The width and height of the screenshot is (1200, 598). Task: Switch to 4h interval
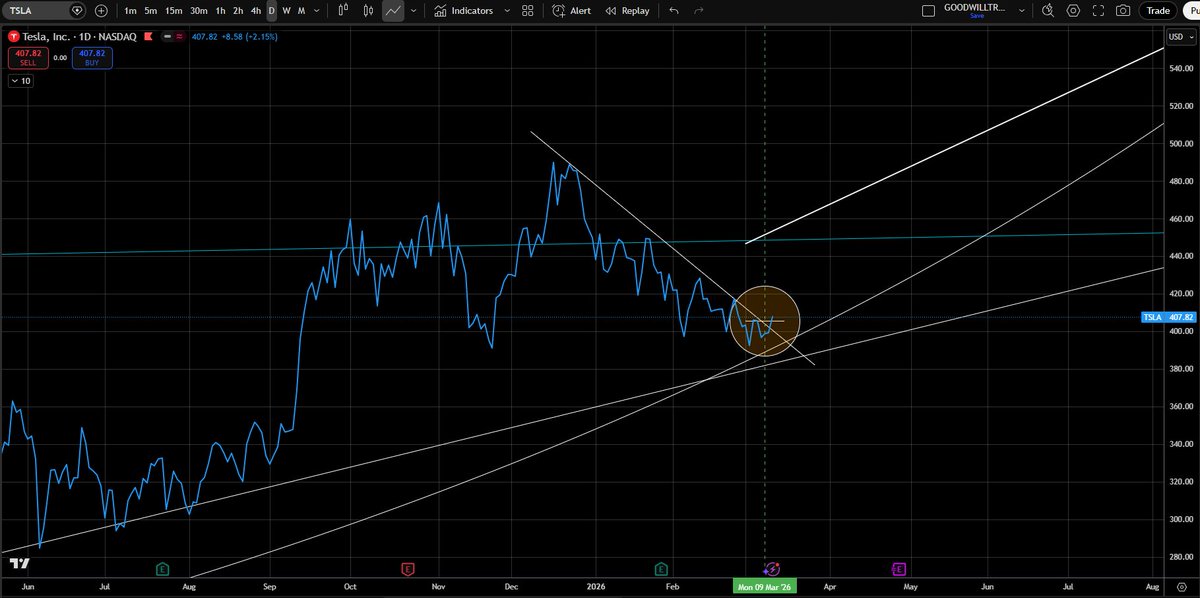tap(257, 11)
